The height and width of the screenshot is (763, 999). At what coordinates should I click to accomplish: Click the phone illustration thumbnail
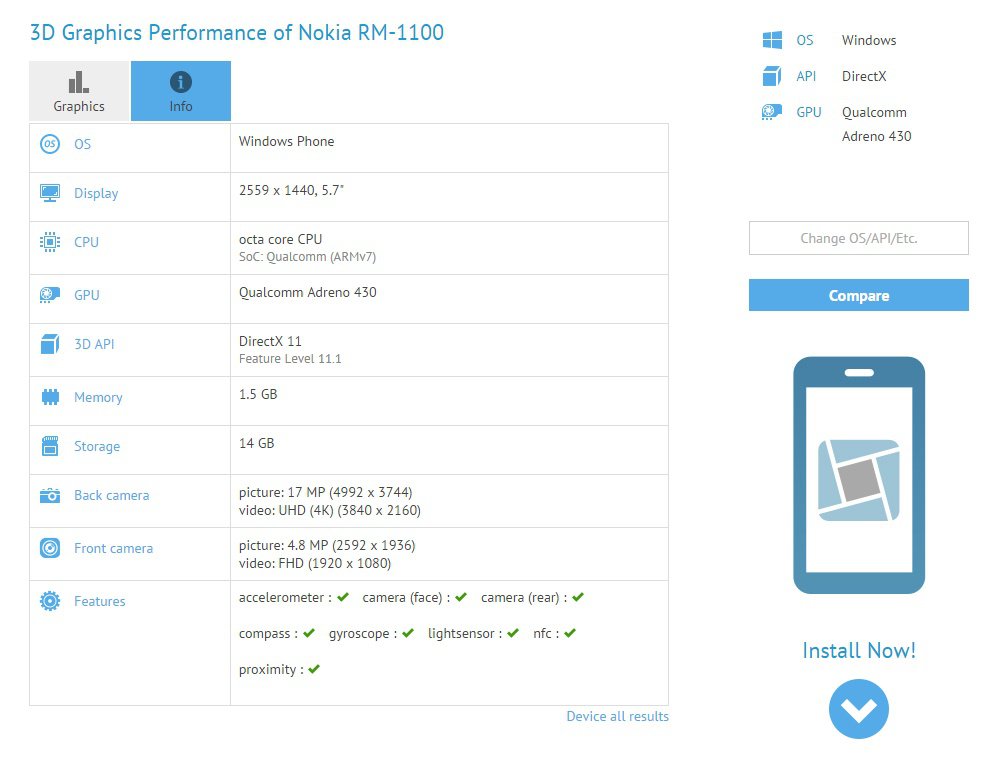(859, 475)
